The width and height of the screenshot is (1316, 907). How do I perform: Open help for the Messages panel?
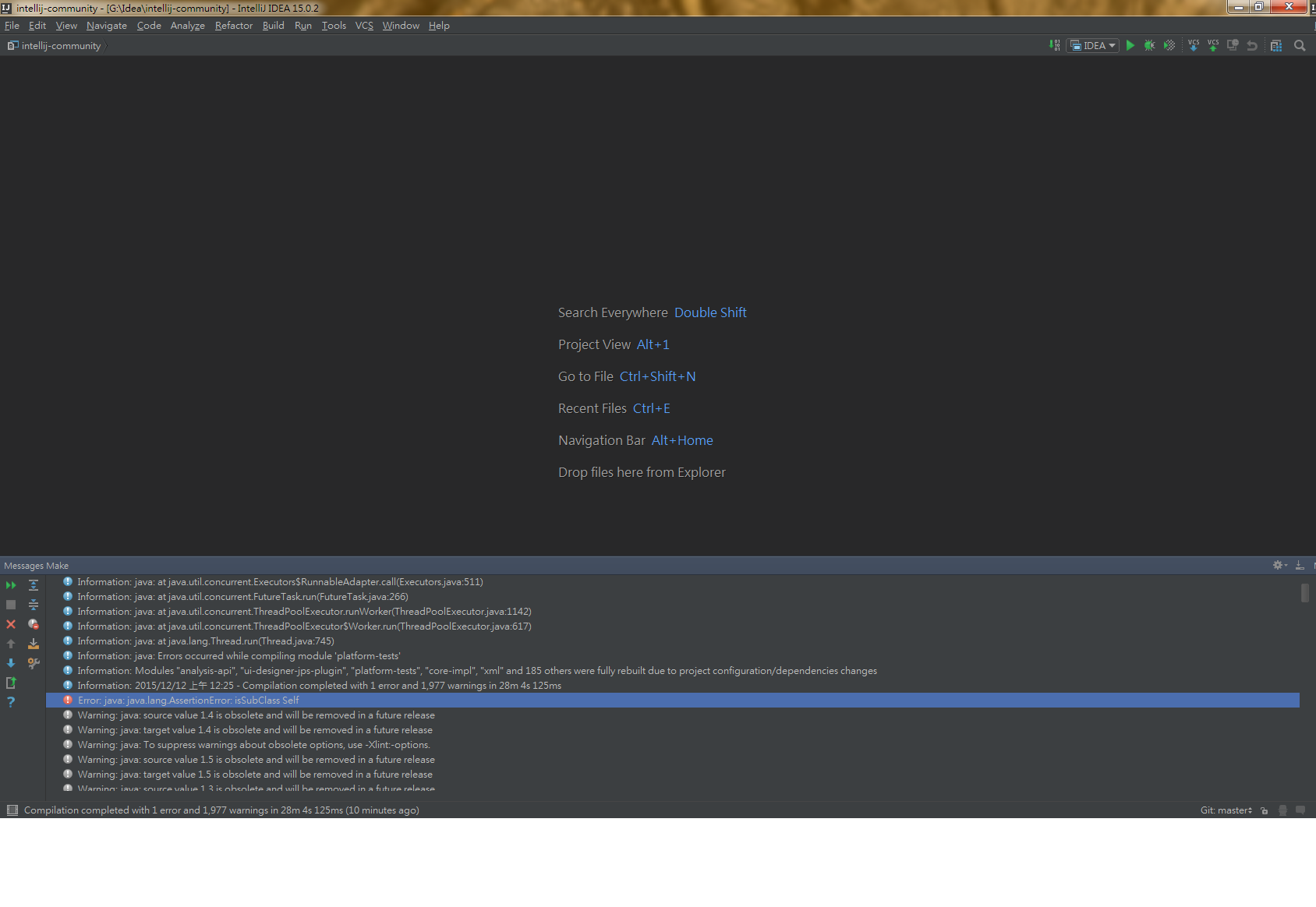coord(11,701)
